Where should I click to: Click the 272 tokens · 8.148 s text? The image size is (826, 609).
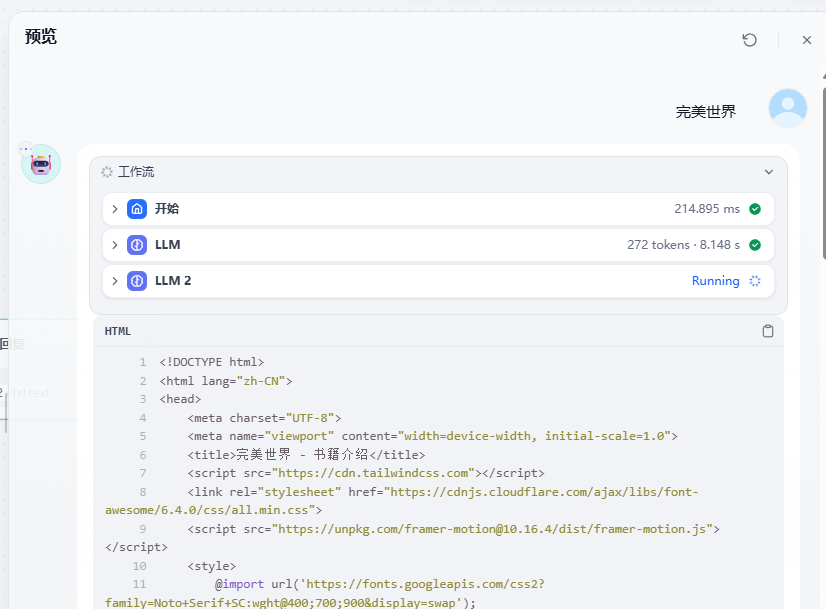tap(683, 244)
